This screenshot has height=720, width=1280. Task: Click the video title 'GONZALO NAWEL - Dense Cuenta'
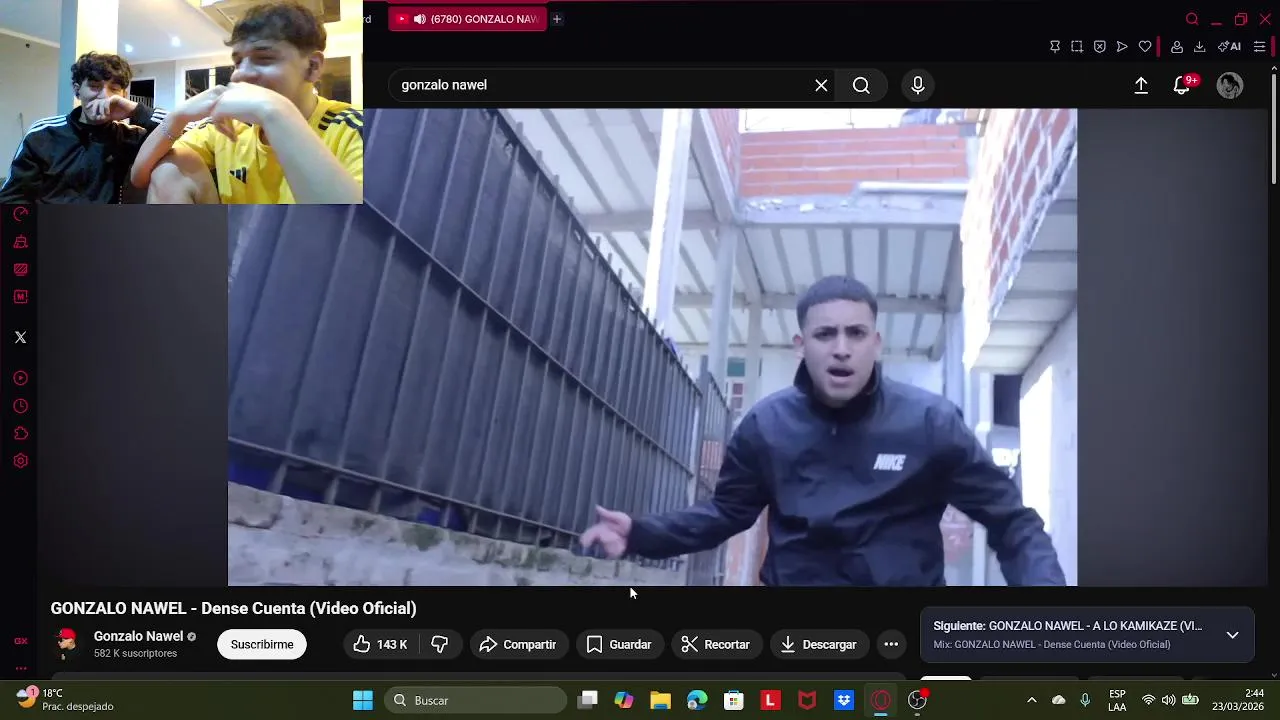click(x=233, y=608)
